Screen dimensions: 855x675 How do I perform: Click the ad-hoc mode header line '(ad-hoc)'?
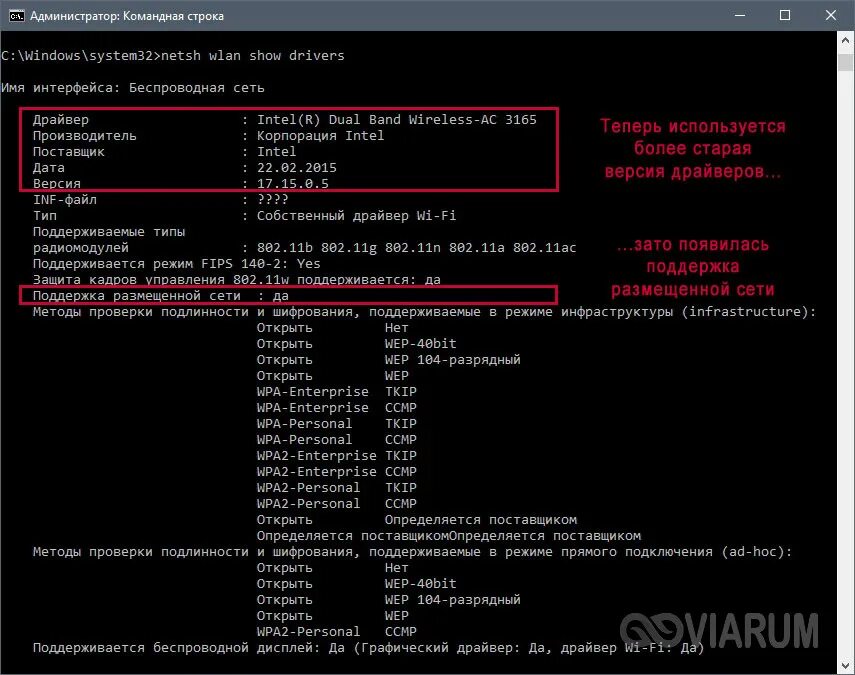[x=412, y=552]
